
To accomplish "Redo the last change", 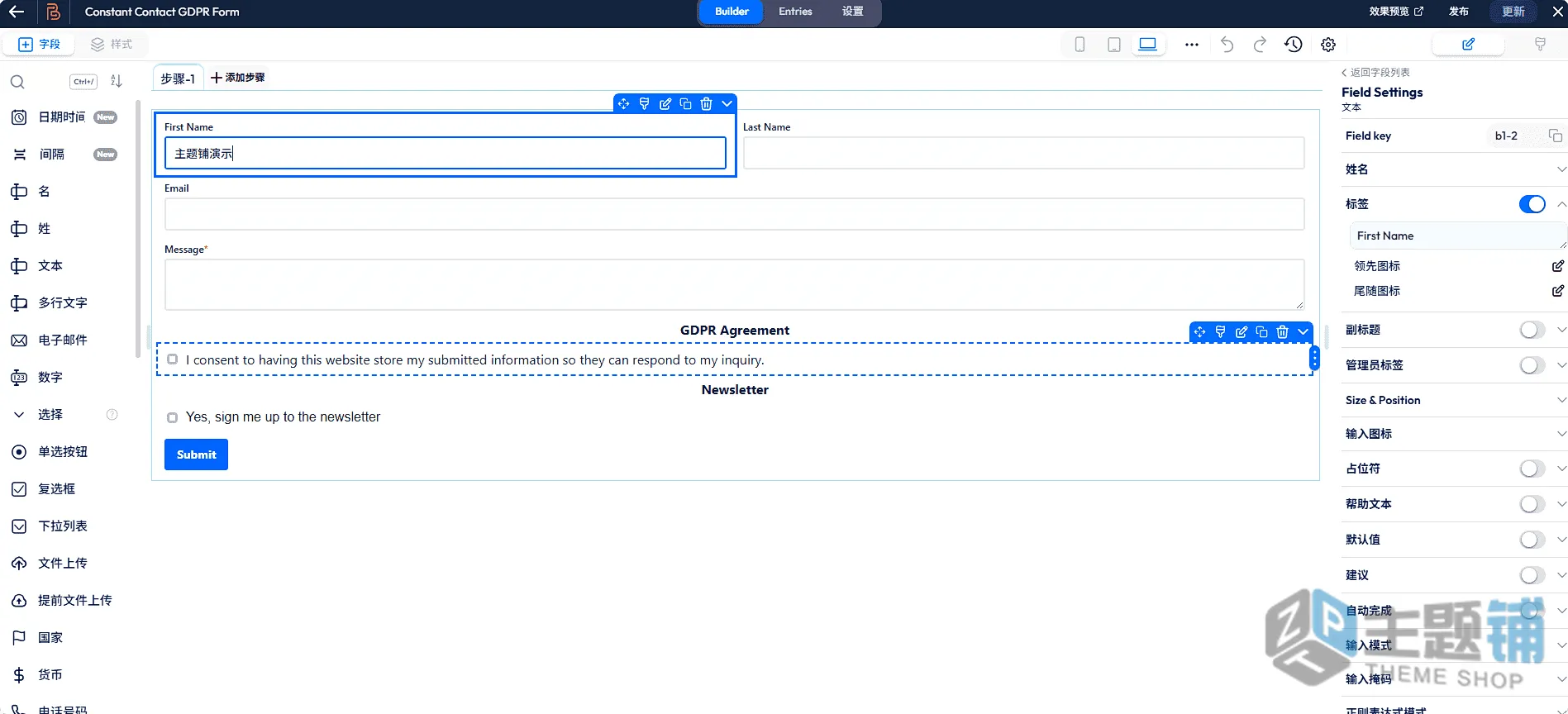I will click(x=1260, y=45).
